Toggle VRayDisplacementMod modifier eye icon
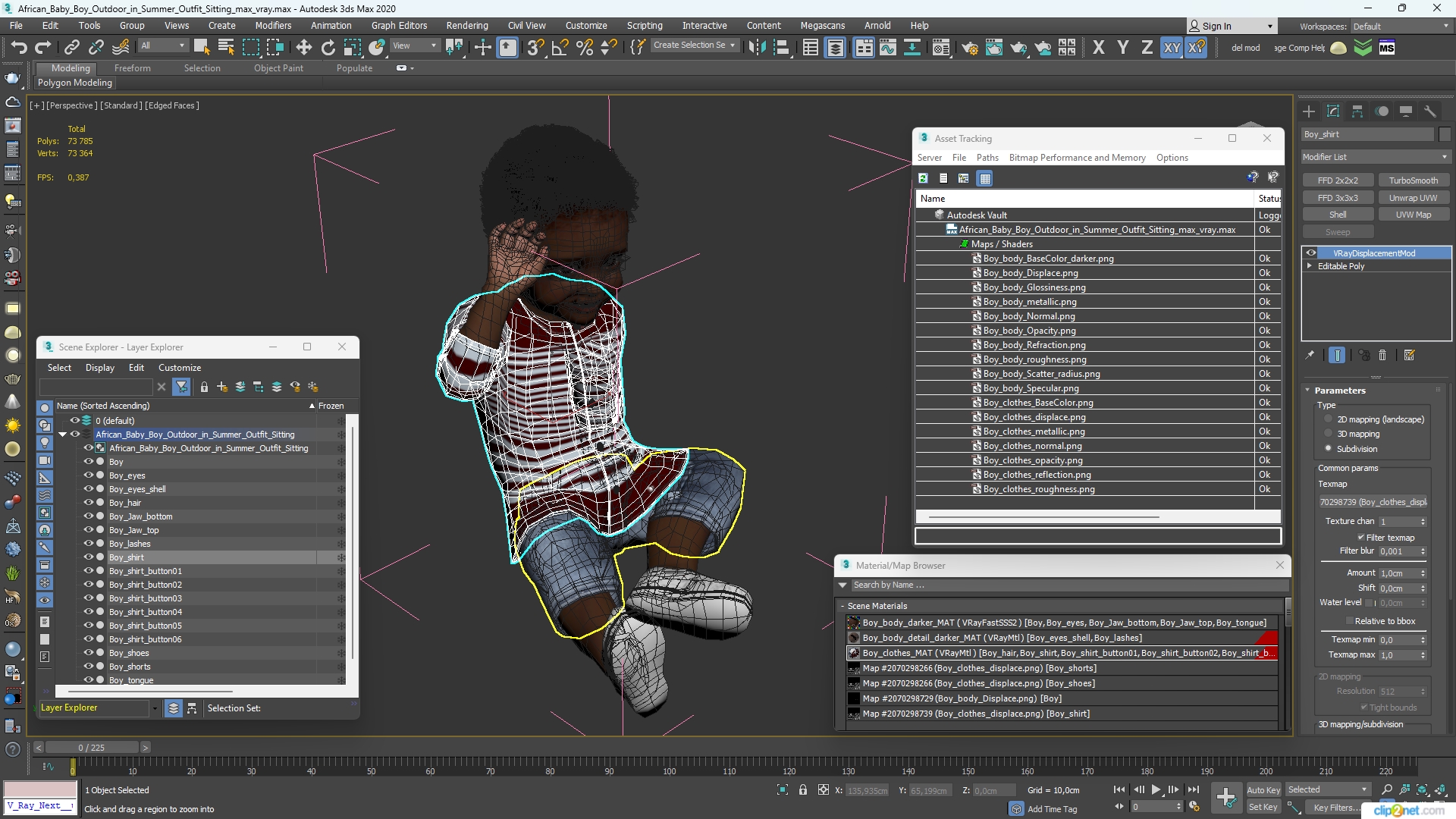The width and height of the screenshot is (1456, 819). [1310, 253]
